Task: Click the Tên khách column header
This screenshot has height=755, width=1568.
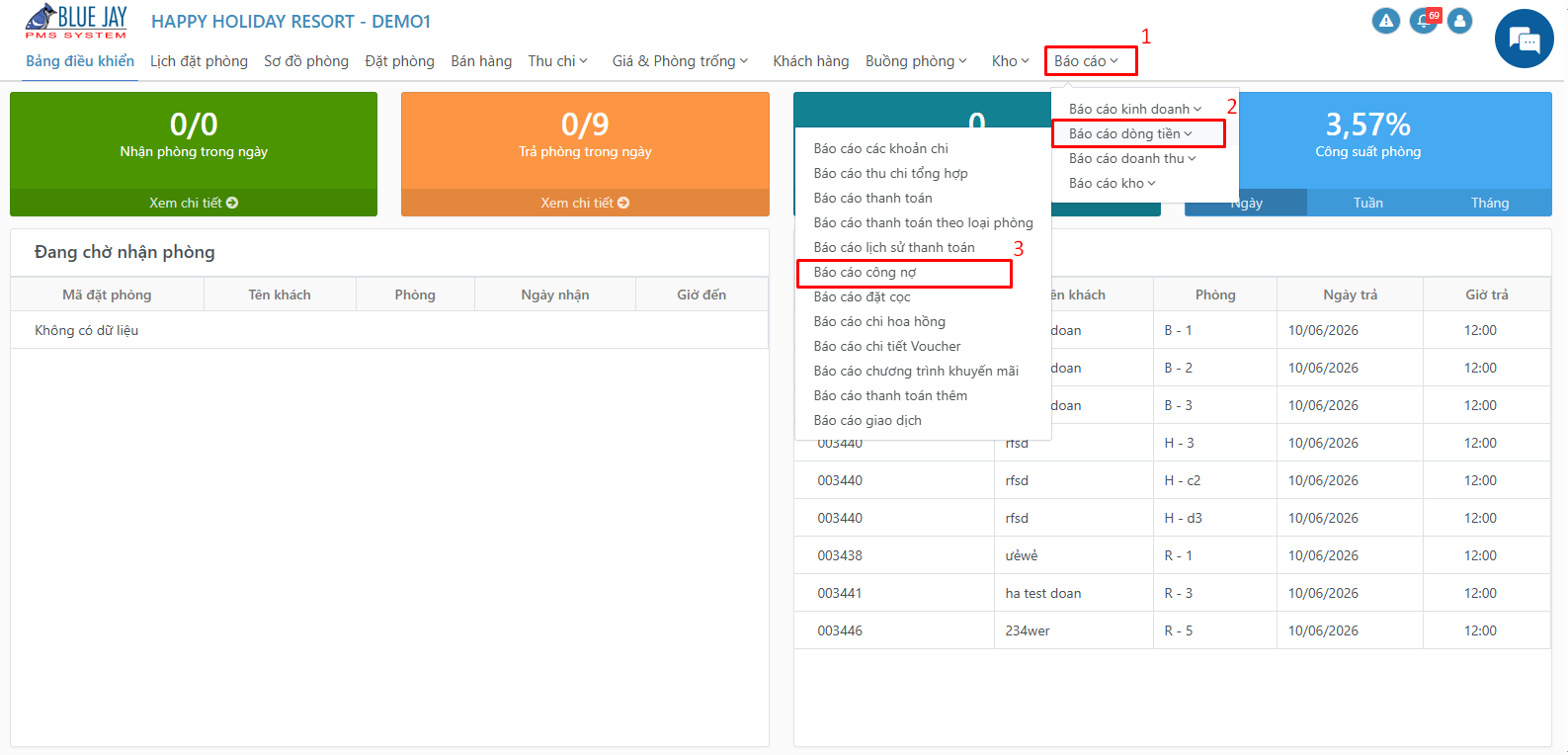Action: (280, 294)
